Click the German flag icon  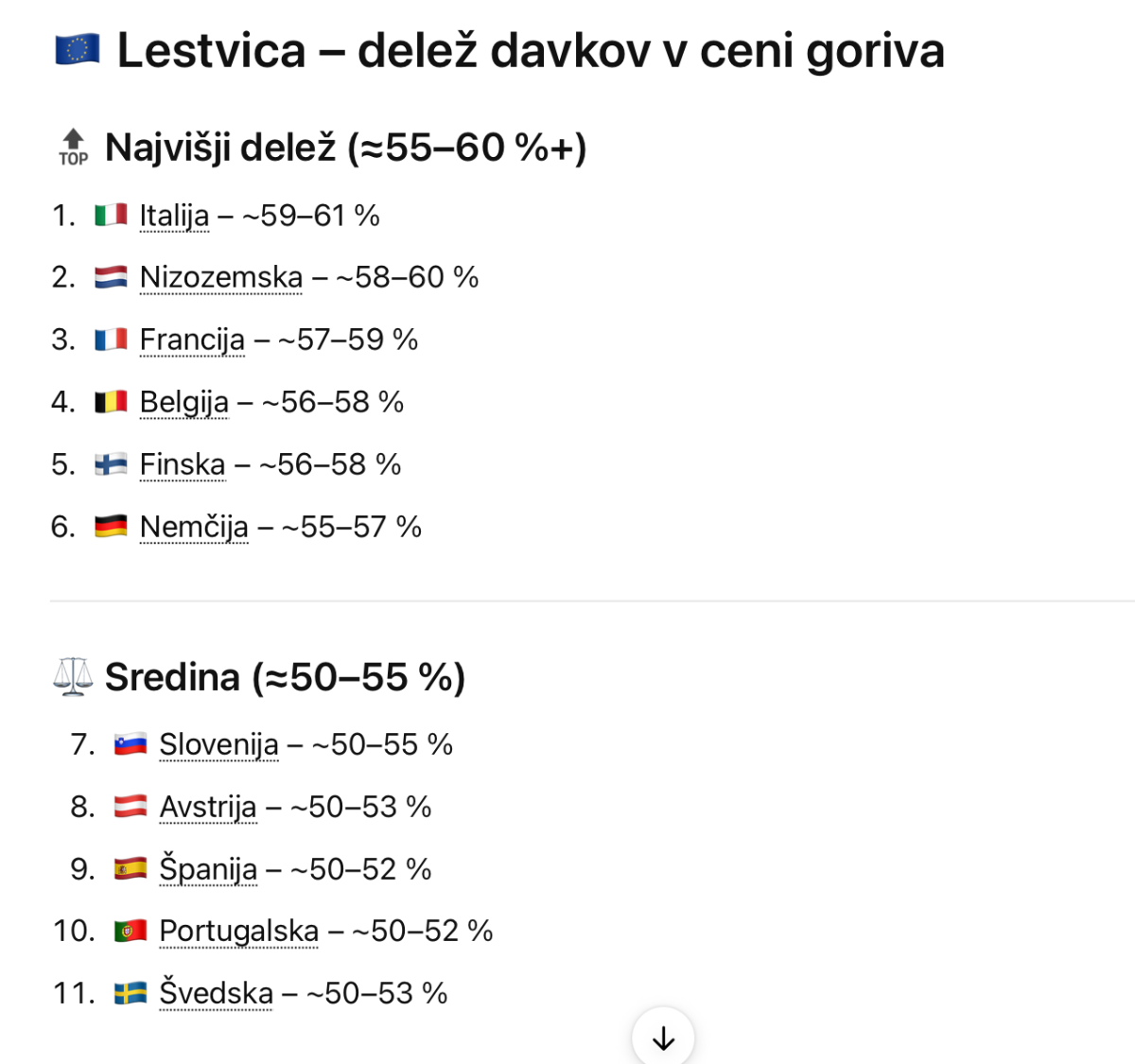coord(111,527)
